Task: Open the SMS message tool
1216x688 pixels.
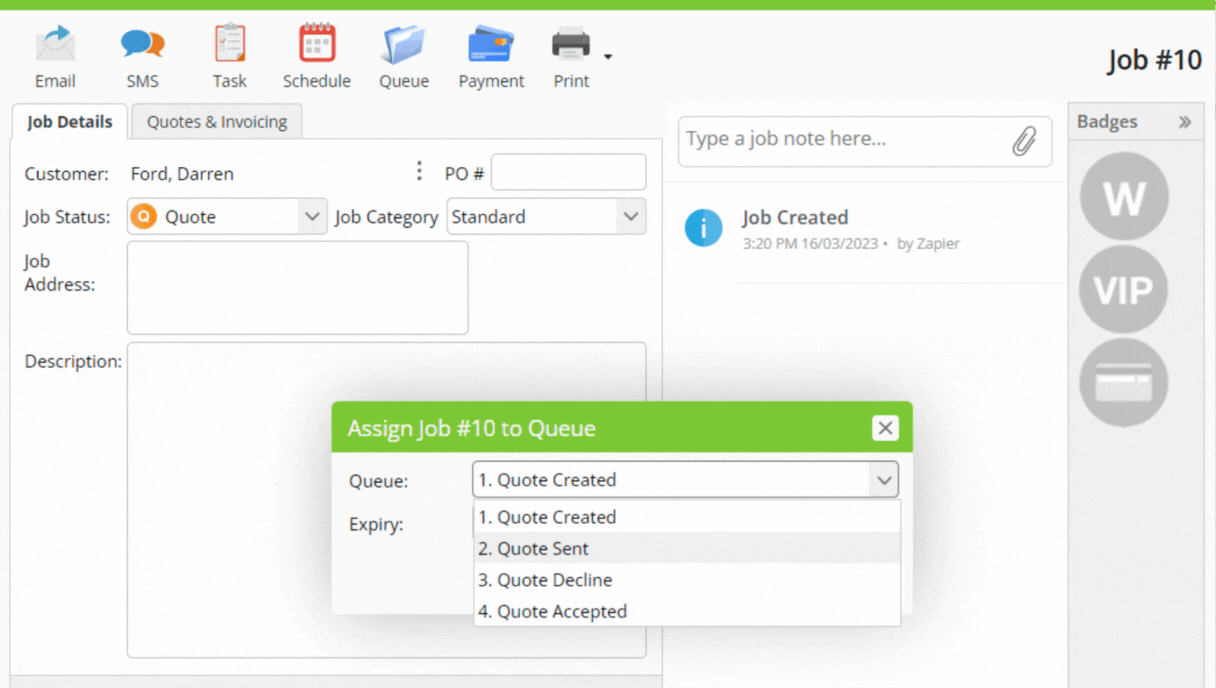Action: click(142, 45)
